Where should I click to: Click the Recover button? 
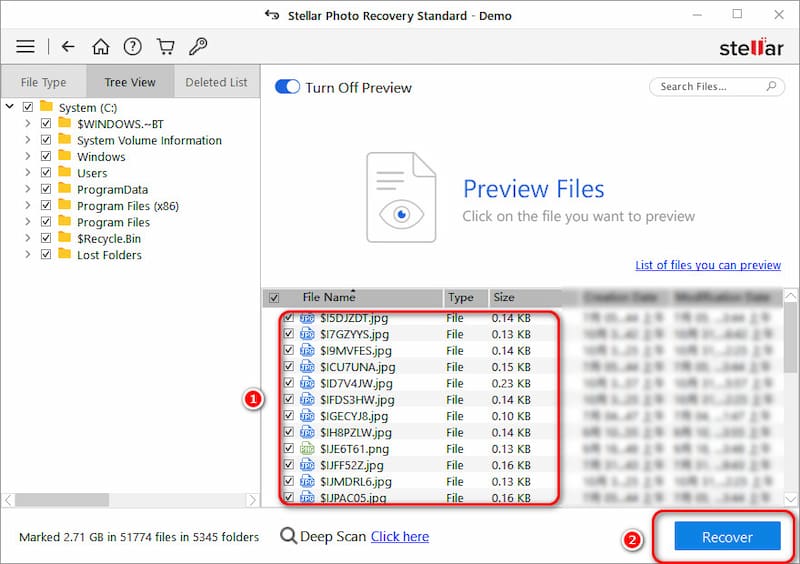pos(727,536)
